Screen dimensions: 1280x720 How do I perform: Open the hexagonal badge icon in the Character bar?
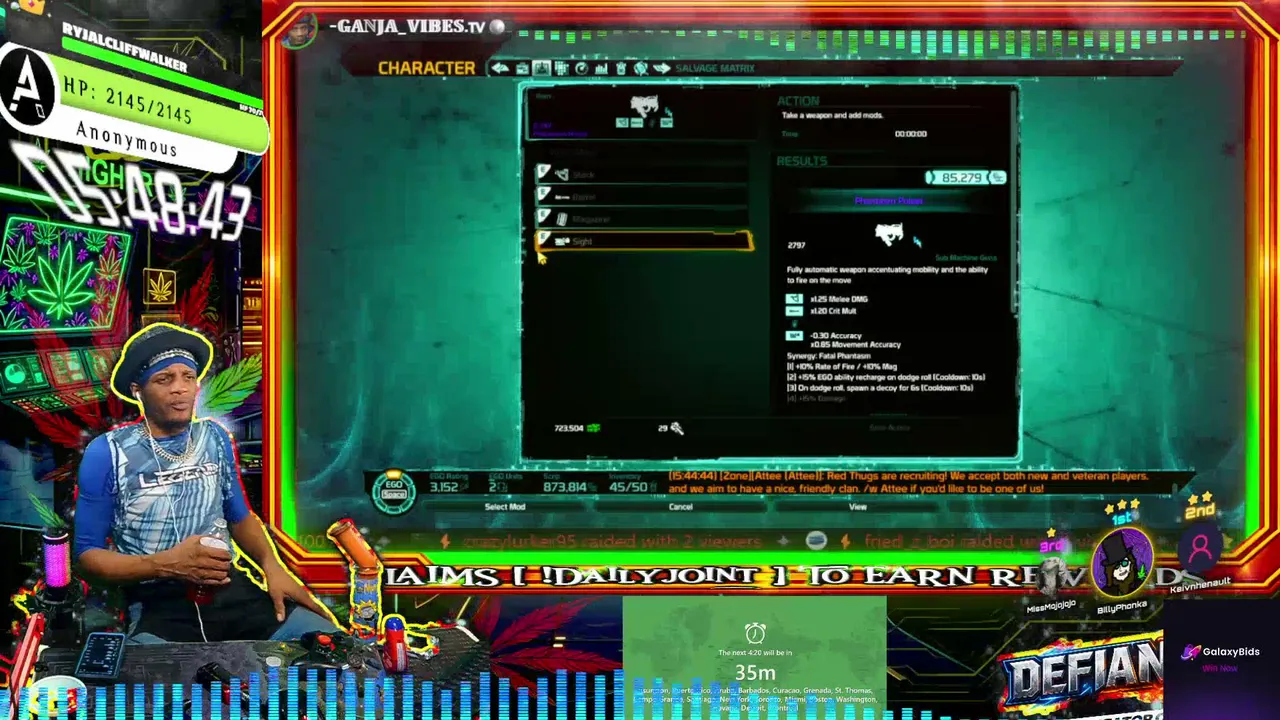(x=641, y=68)
